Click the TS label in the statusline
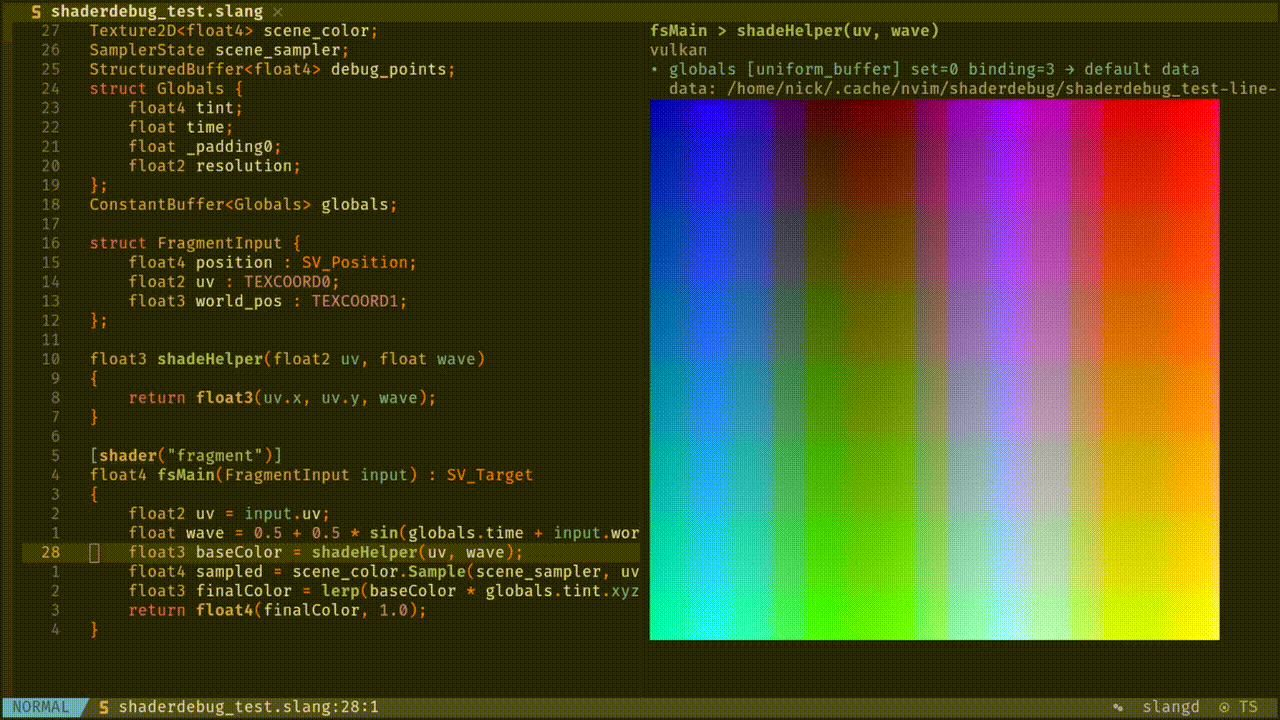Image resolution: width=1280 pixels, height=720 pixels. tap(1248, 707)
